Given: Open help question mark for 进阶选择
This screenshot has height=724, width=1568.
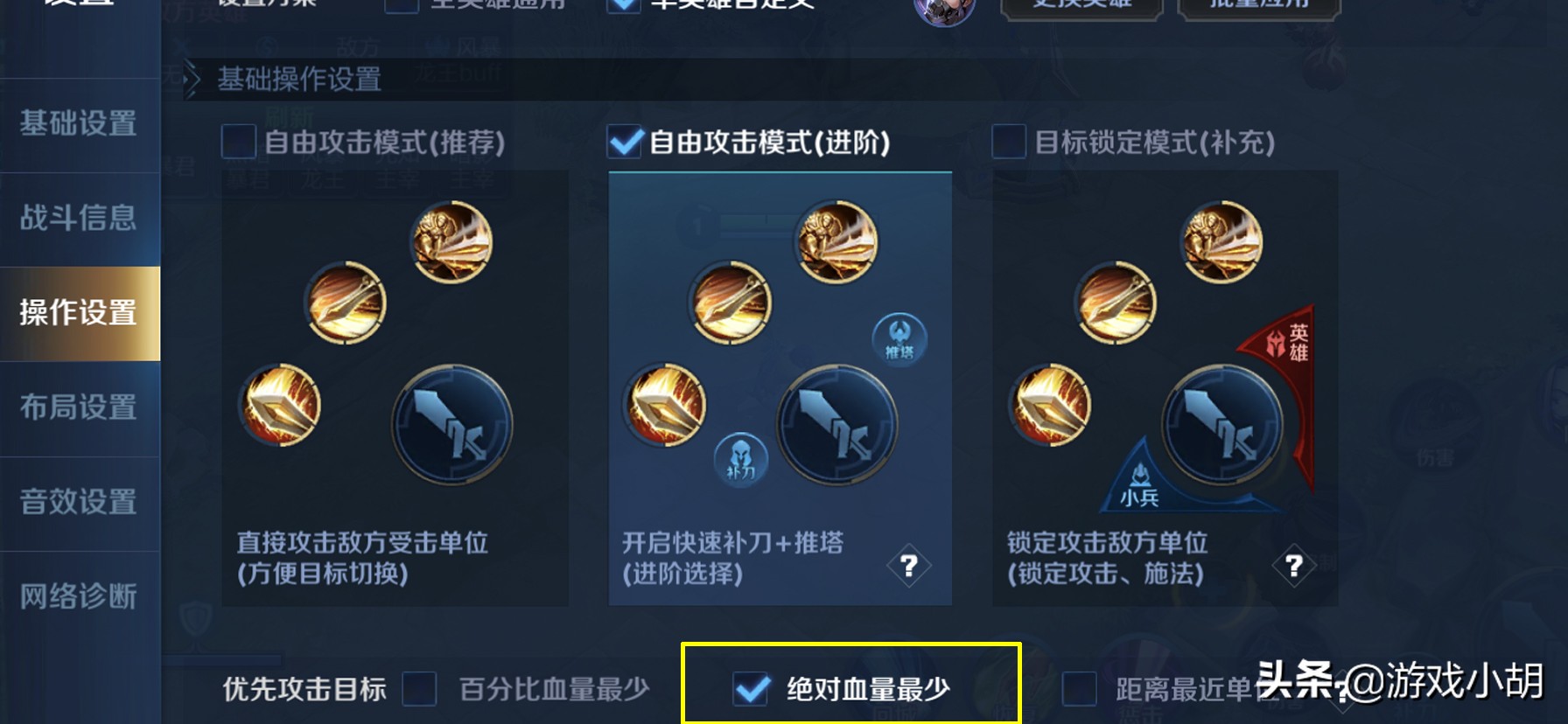Looking at the screenshot, I should (x=909, y=566).
